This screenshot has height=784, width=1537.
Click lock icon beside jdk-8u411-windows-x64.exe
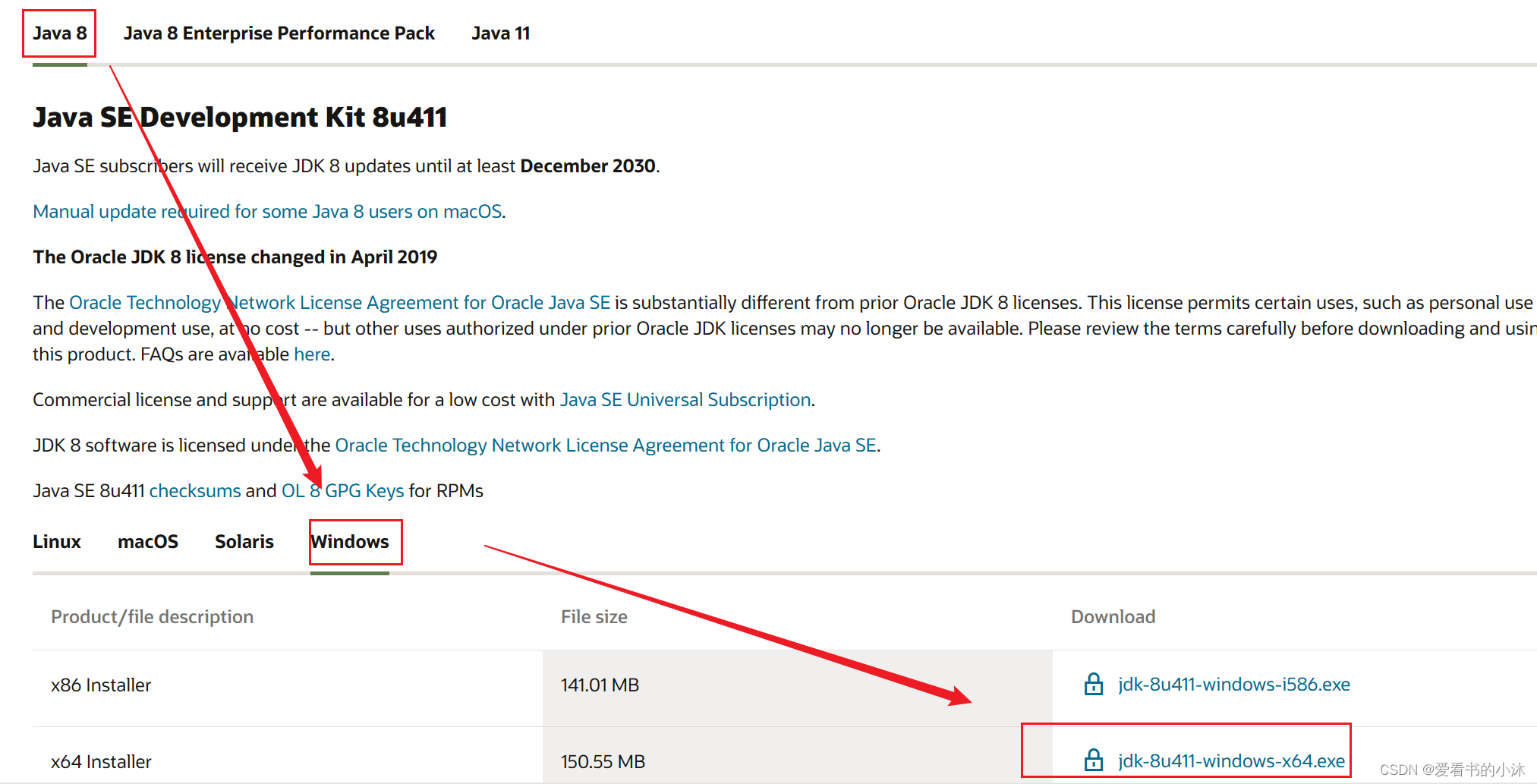coord(1093,760)
